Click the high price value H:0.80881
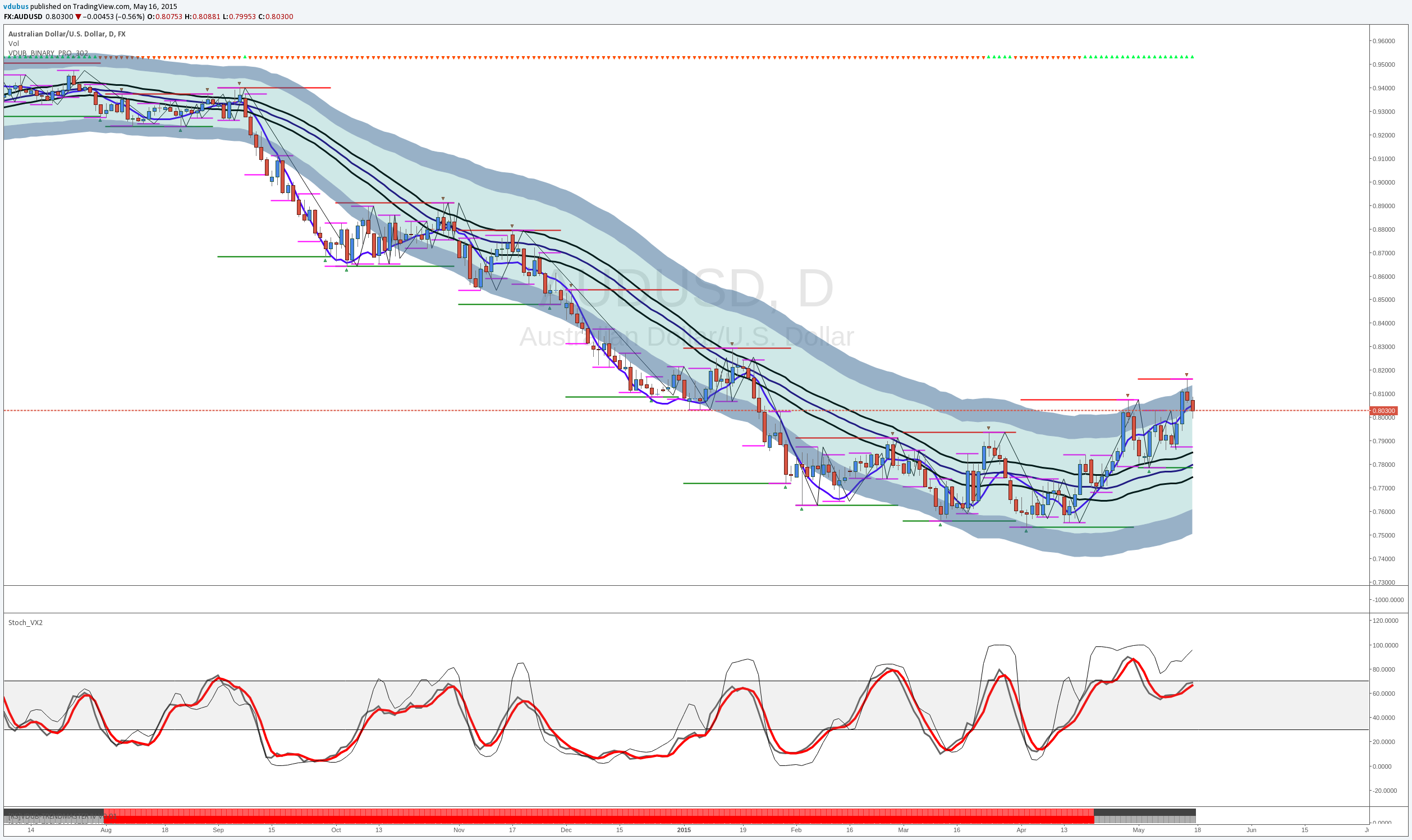This screenshot has height=840, width=1412. [203, 16]
